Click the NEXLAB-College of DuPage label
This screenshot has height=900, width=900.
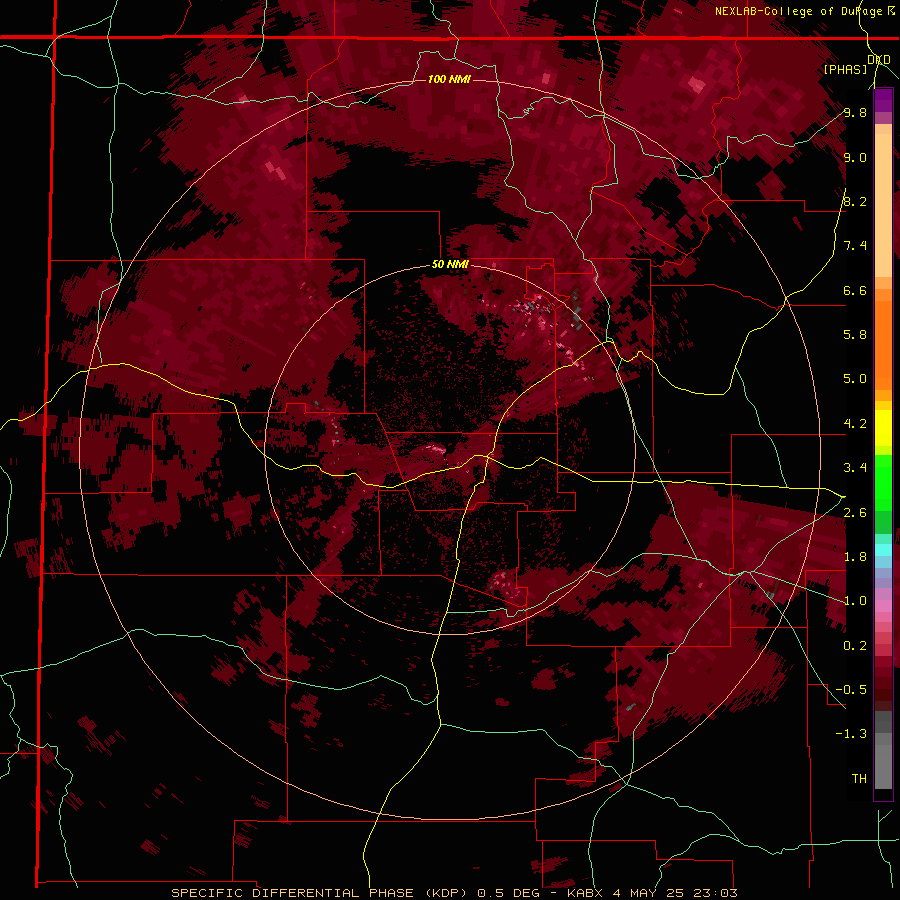(x=800, y=11)
